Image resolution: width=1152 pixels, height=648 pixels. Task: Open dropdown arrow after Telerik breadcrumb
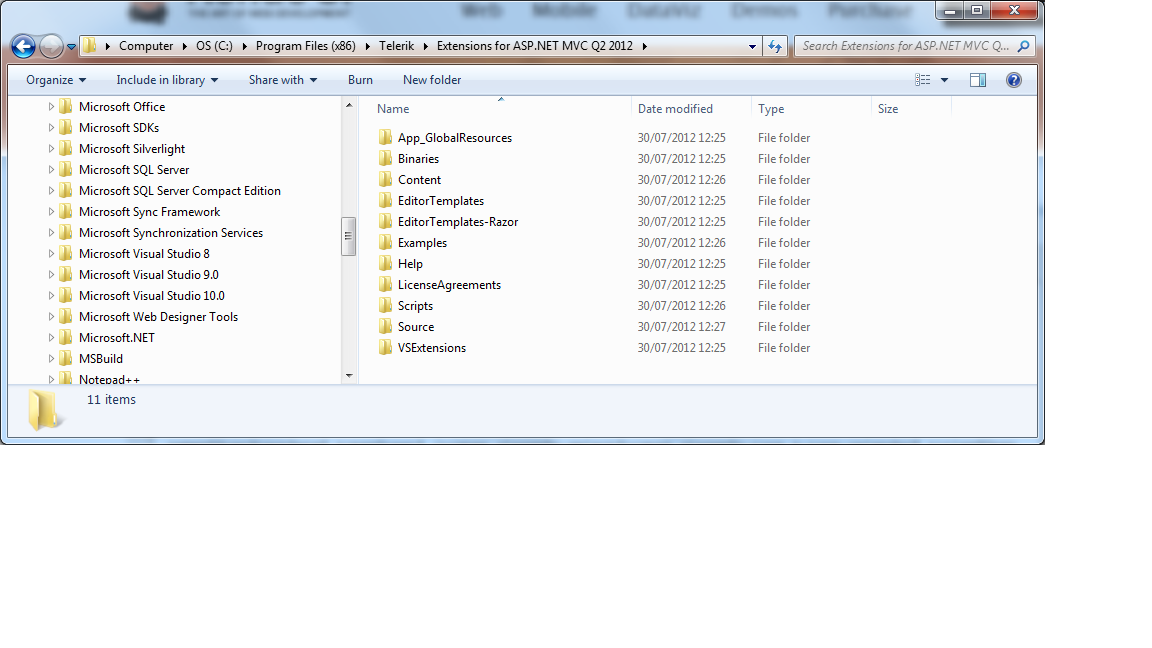point(425,46)
